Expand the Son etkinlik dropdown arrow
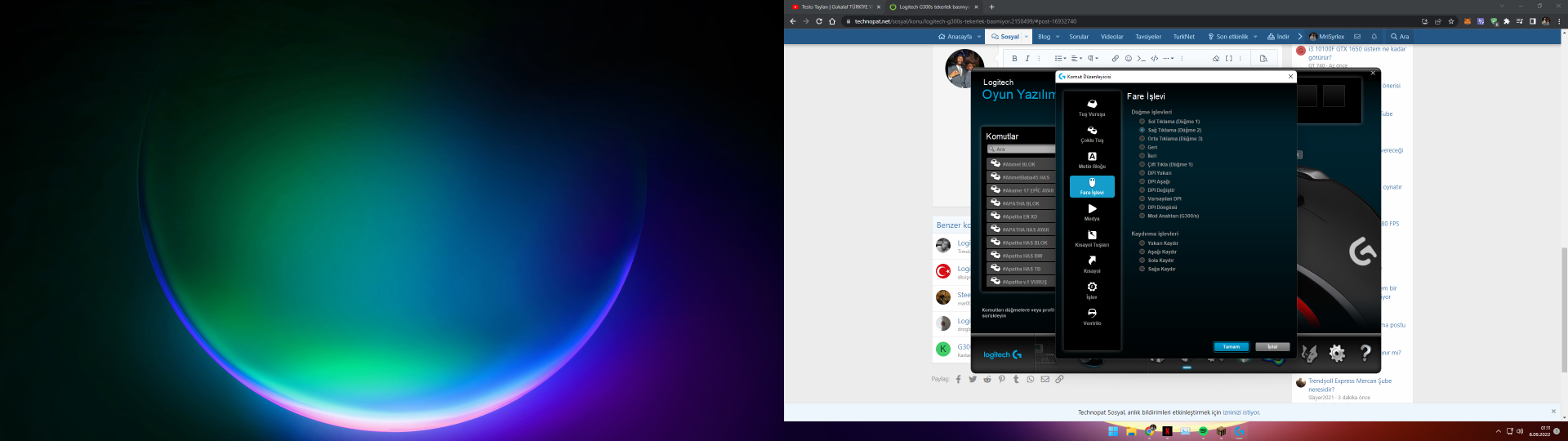This screenshot has width=1568, height=441. pyautogui.click(x=1255, y=37)
